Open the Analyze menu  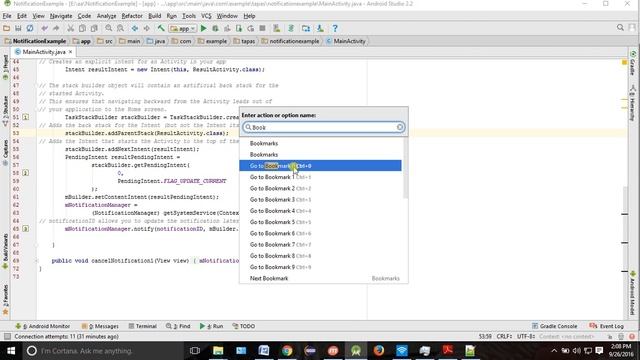click(x=107, y=16)
